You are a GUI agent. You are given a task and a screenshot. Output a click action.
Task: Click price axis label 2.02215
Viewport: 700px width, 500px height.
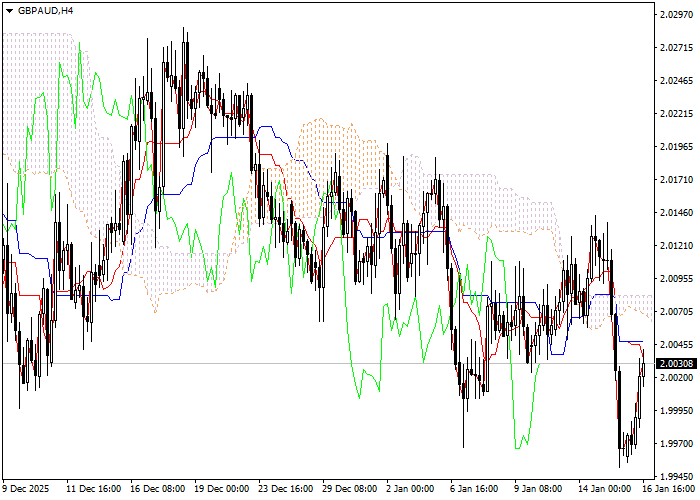[677, 114]
